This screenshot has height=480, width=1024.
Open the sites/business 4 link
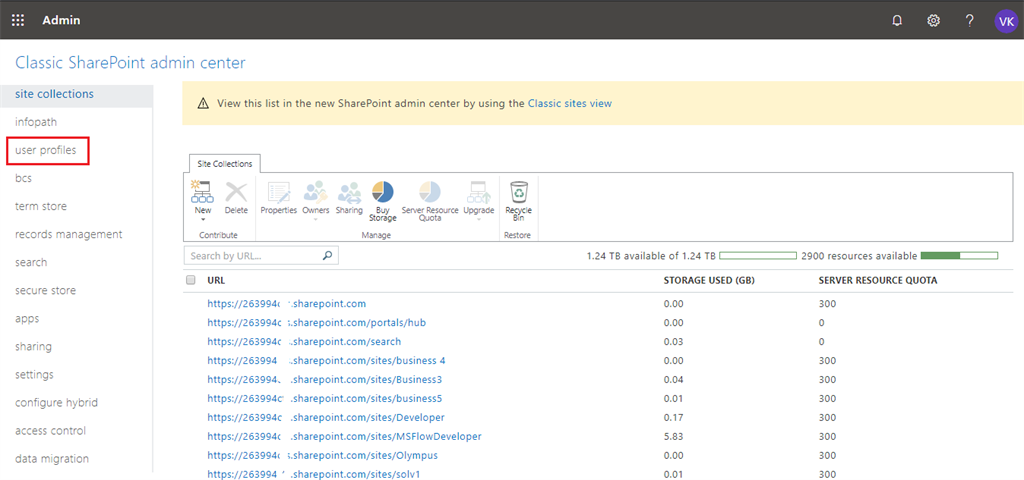[327, 360]
